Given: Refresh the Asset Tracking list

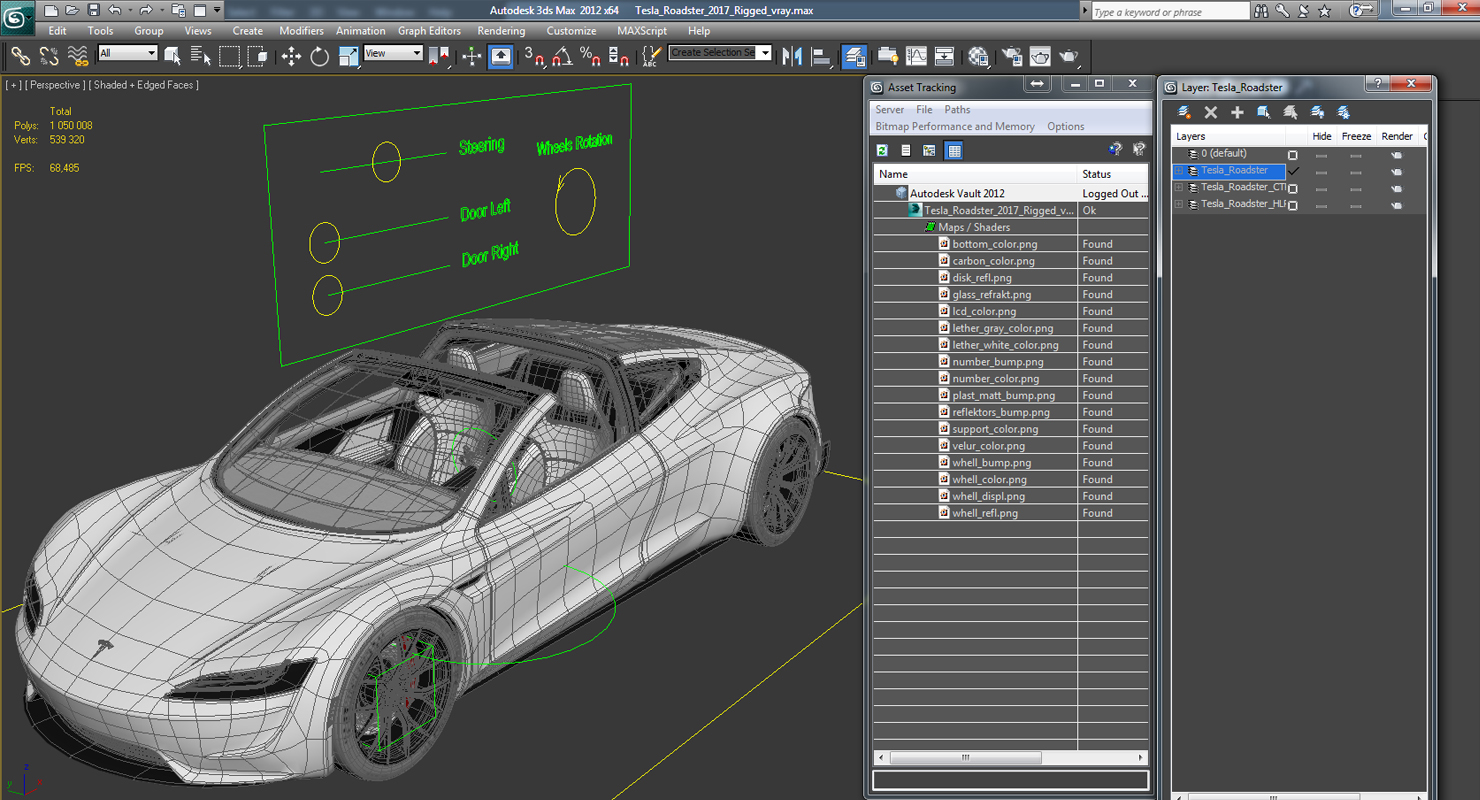Looking at the screenshot, I should 882,150.
